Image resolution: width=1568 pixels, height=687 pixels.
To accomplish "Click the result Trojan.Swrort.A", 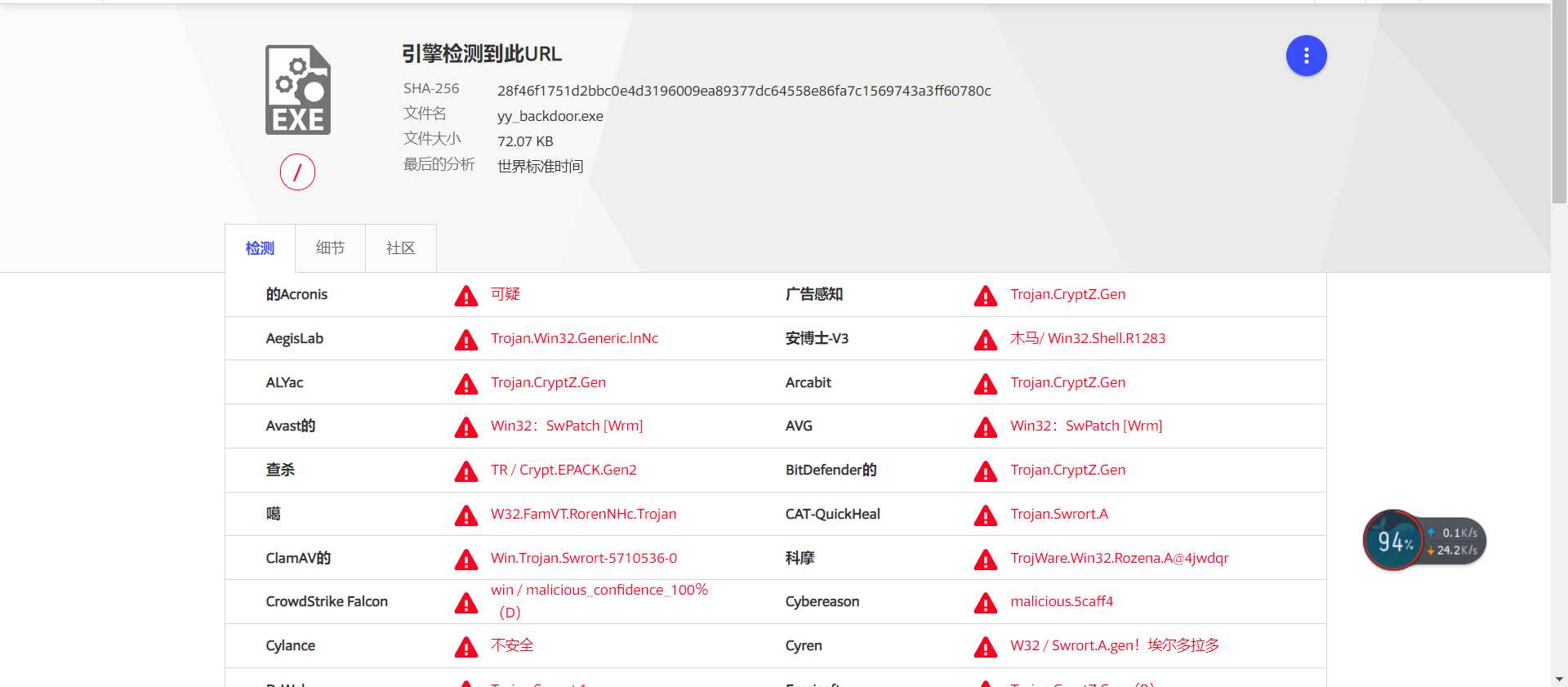I will (1059, 514).
